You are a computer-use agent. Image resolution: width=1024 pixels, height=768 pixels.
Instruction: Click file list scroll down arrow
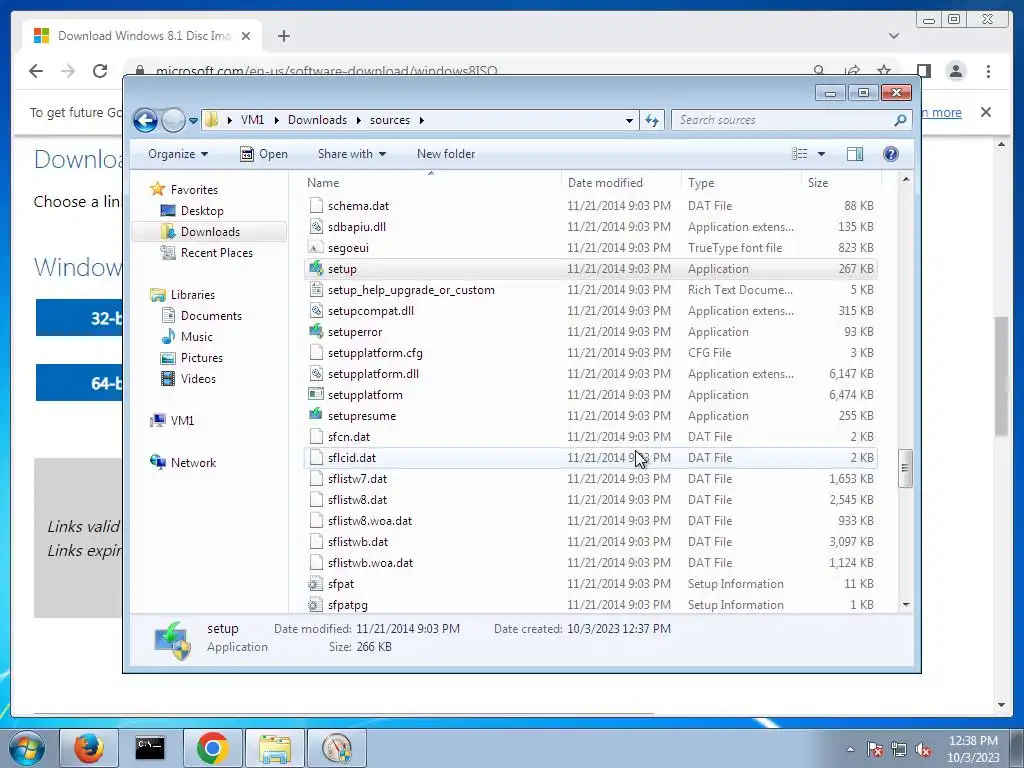pos(905,605)
